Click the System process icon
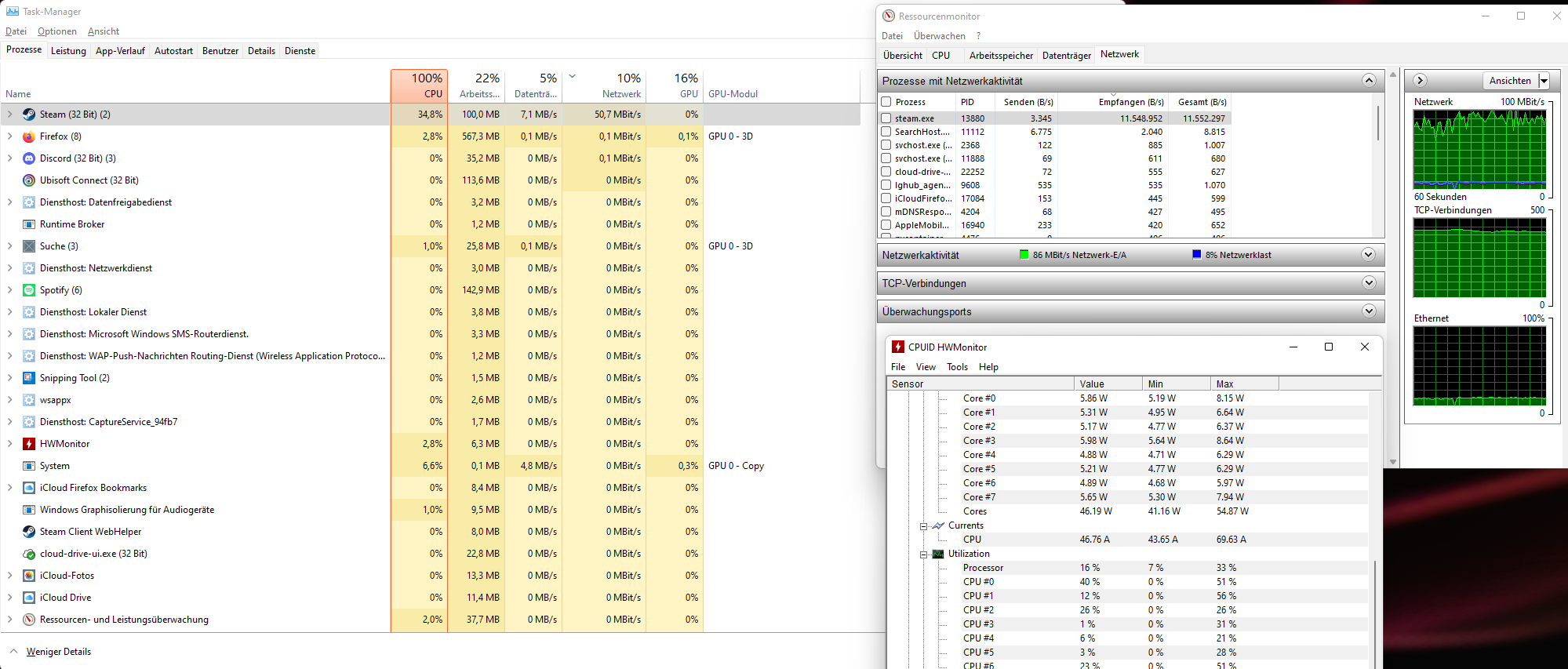1568x669 pixels. pos(29,466)
